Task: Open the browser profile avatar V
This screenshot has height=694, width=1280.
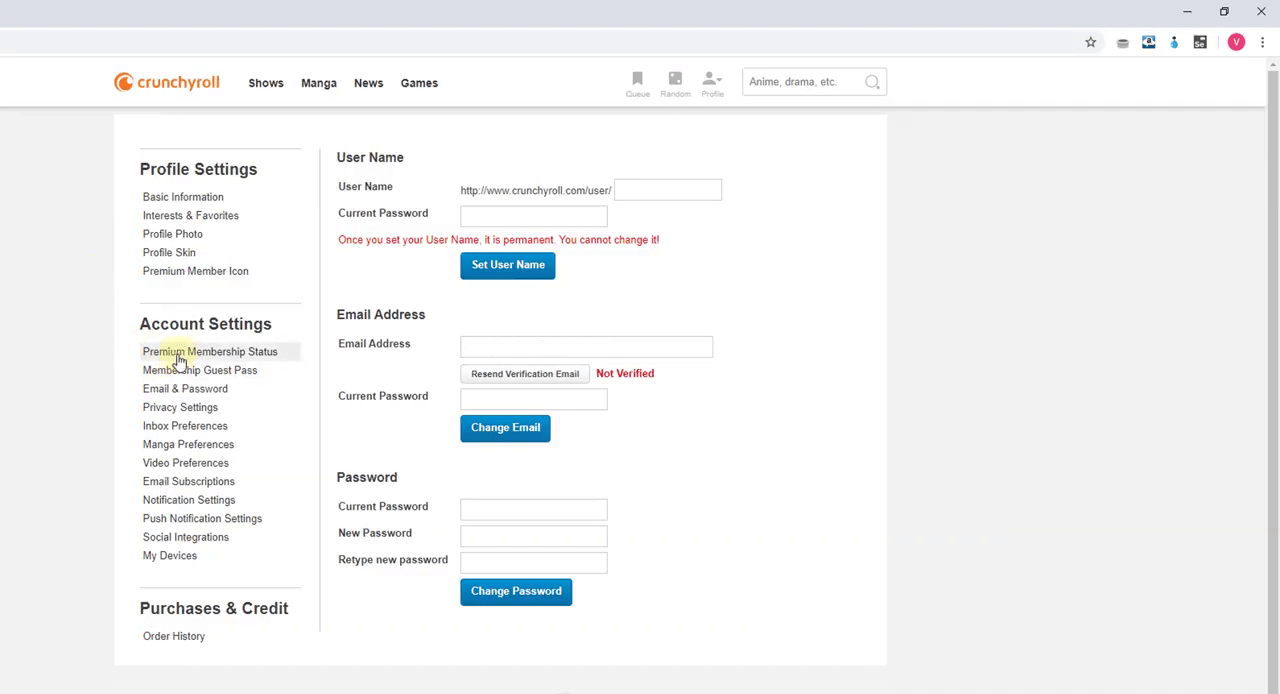Action: pyautogui.click(x=1237, y=42)
